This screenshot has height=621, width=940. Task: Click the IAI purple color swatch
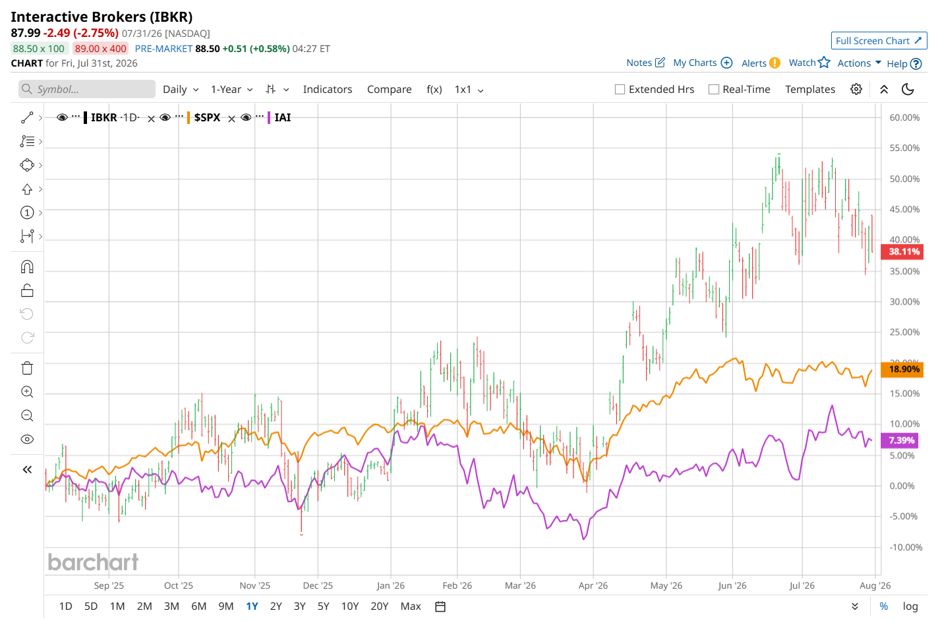coord(269,117)
